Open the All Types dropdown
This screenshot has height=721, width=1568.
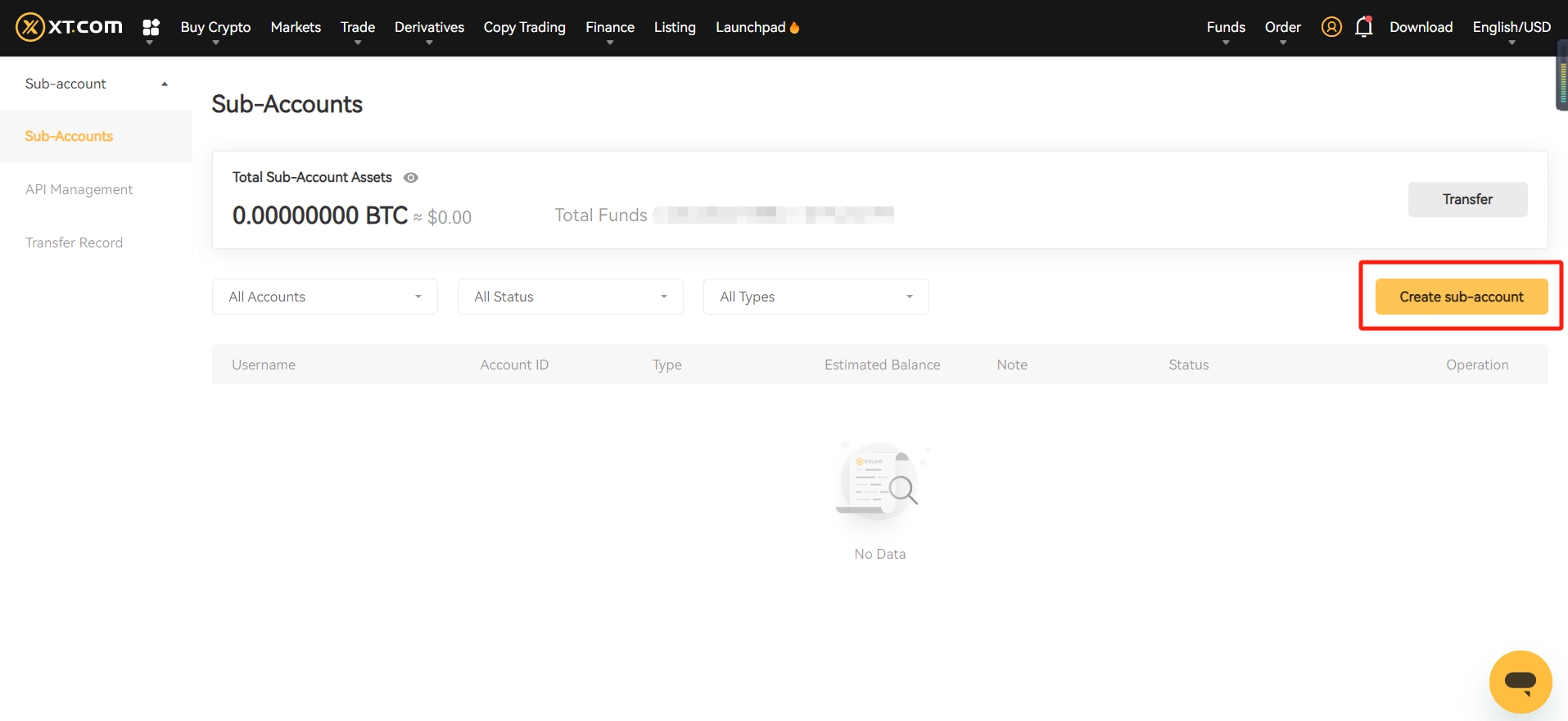tap(816, 297)
